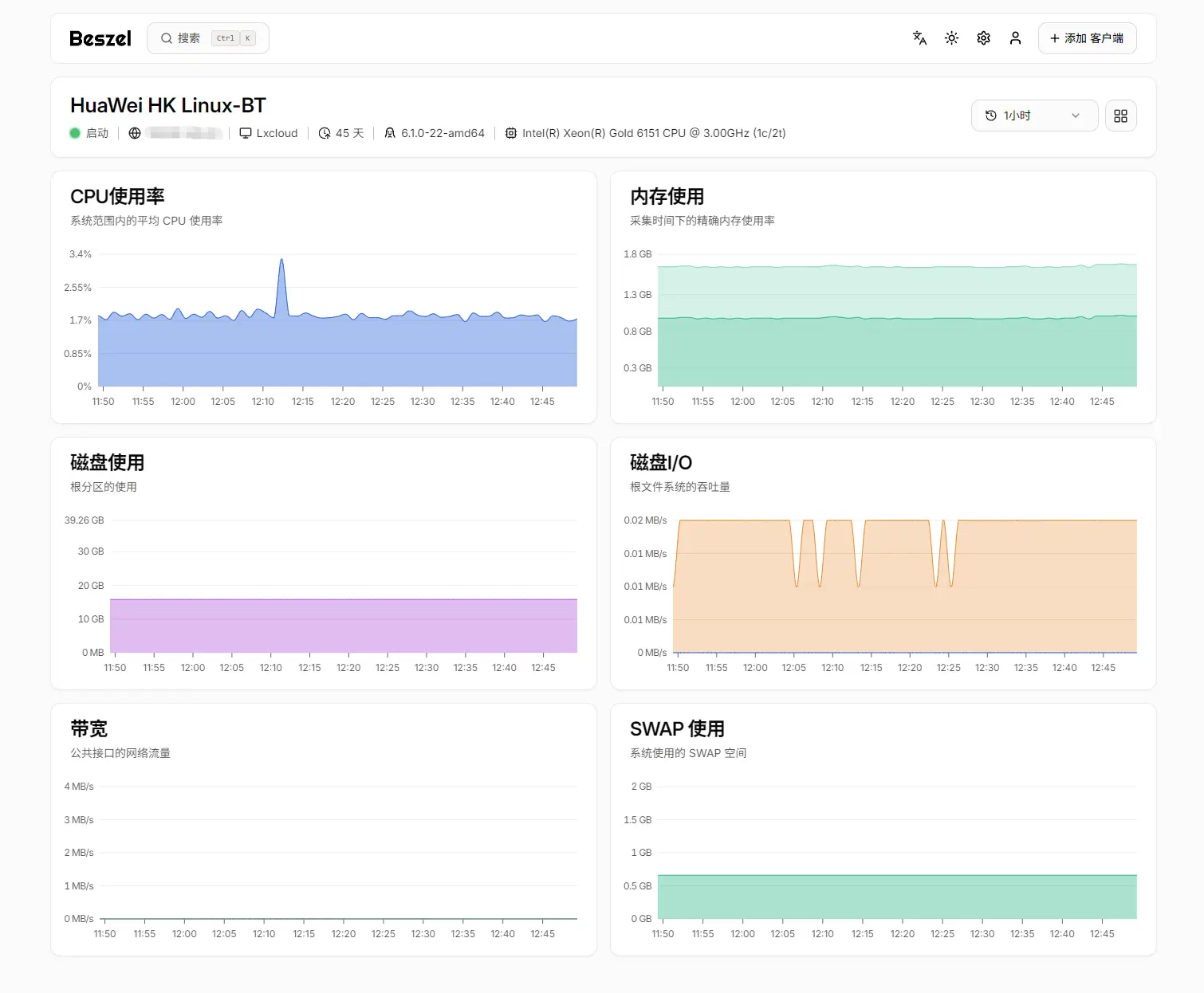Click the chevron in the time selector

pos(1076,116)
